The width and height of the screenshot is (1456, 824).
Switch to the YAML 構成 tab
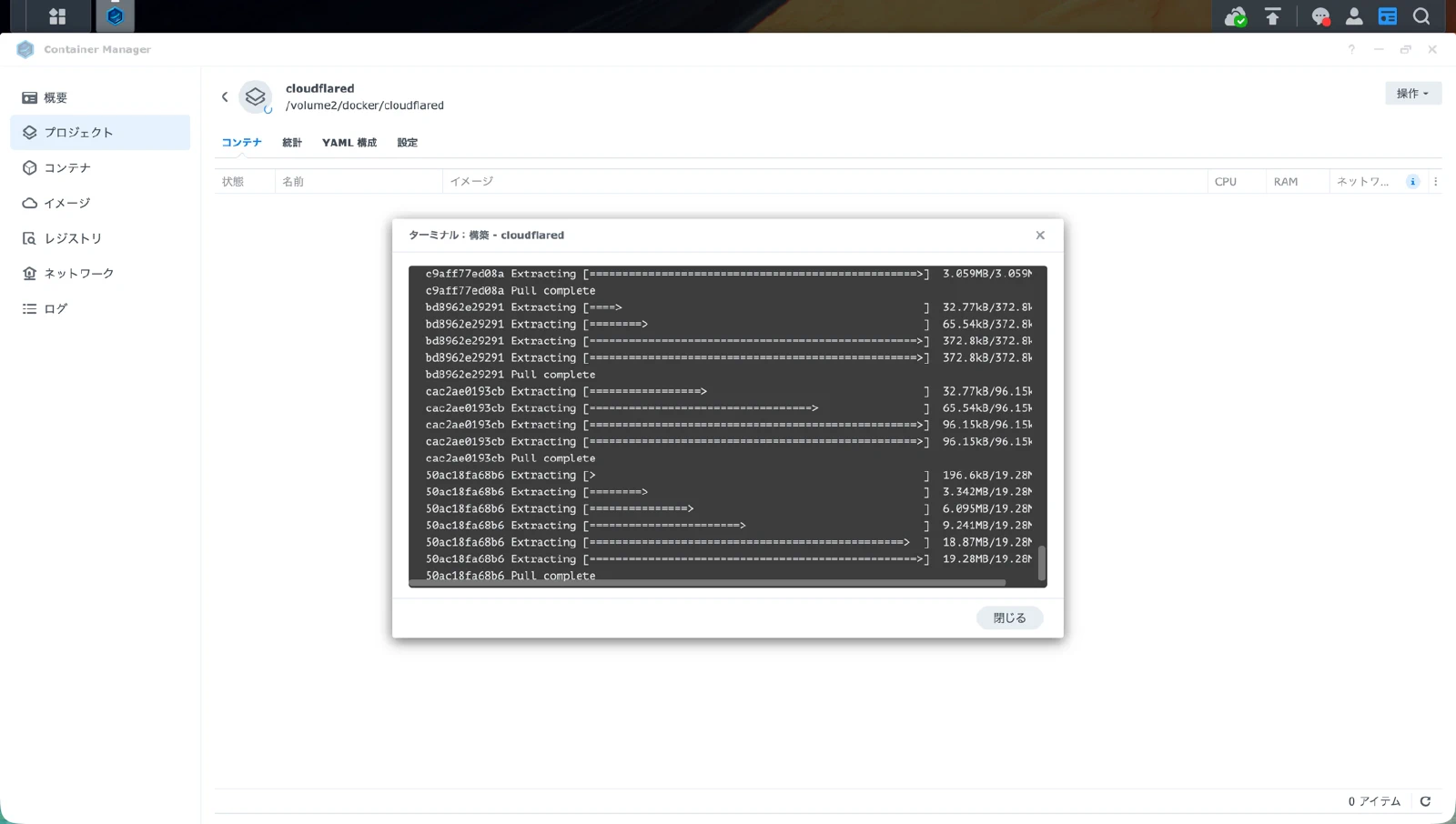coord(349,143)
